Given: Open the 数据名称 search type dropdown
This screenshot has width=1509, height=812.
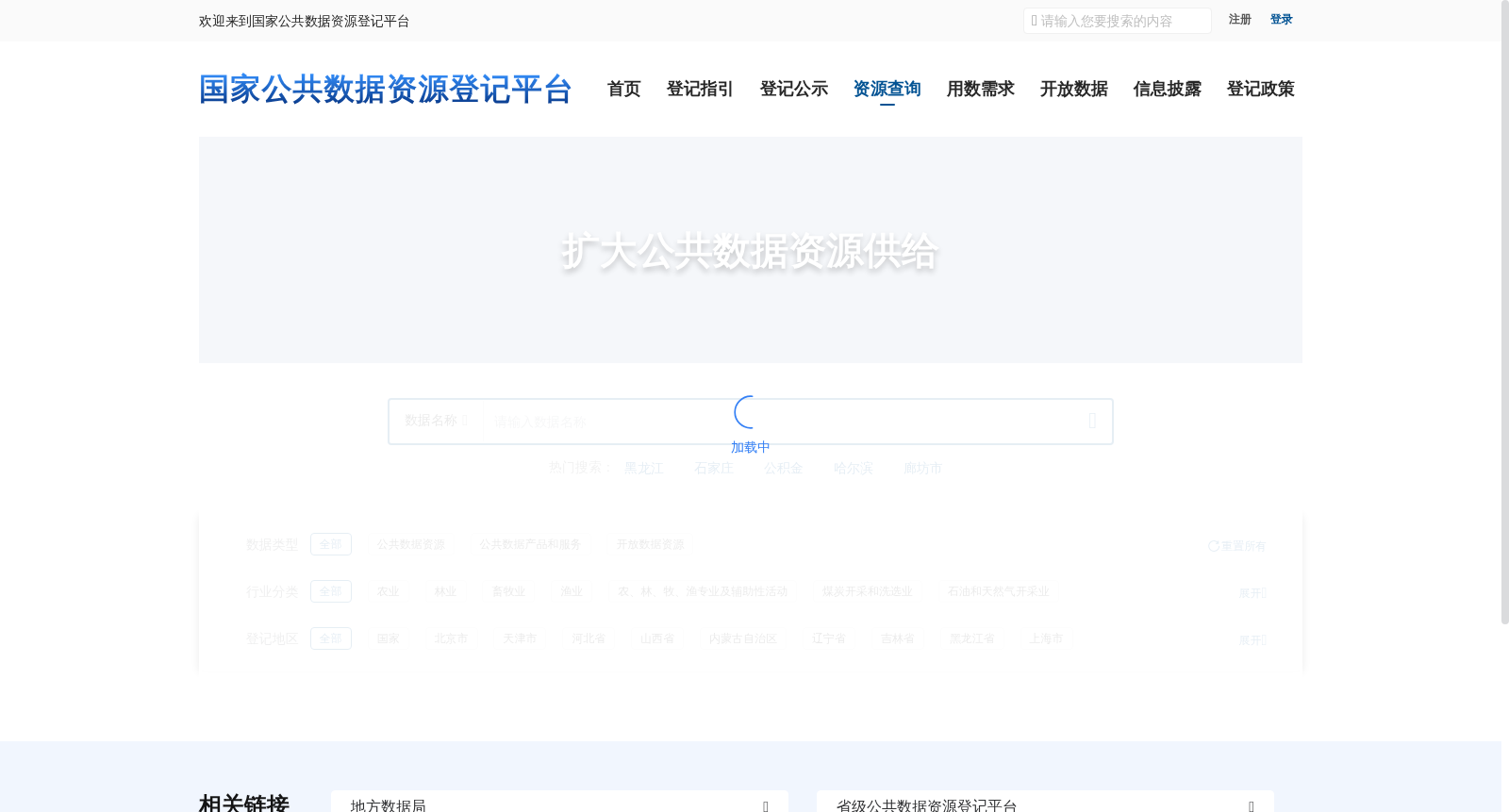Looking at the screenshot, I should click(437, 421).
